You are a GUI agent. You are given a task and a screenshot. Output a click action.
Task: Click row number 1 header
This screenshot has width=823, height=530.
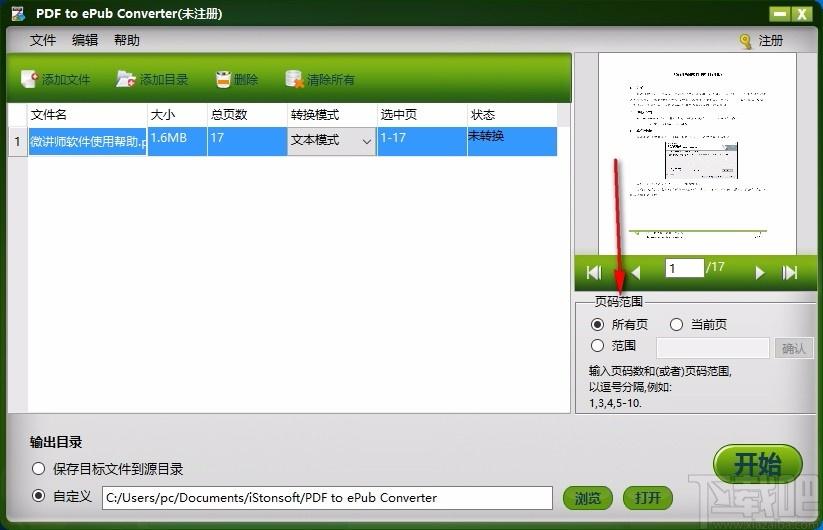(18, 142)
